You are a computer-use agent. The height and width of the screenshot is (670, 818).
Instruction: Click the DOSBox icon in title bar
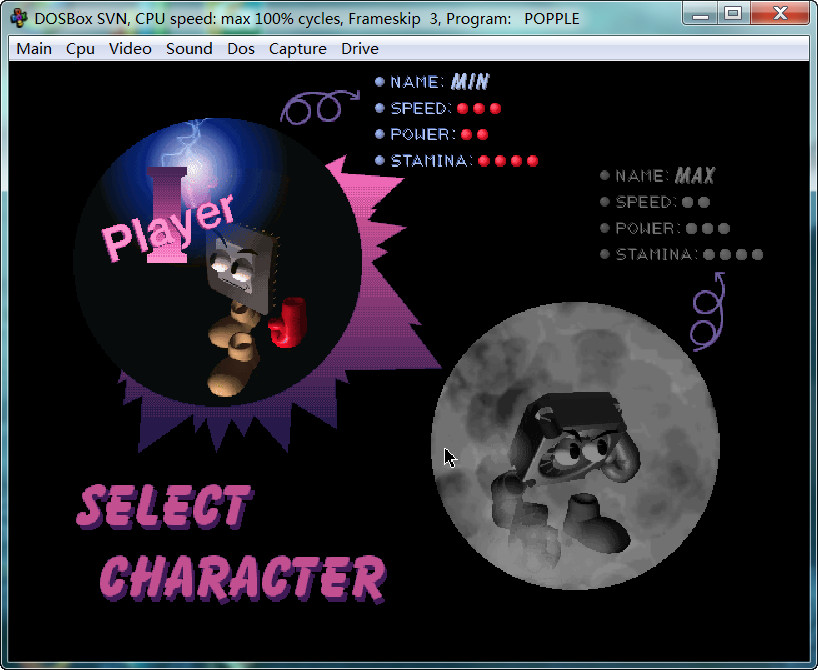click(19, 18)
